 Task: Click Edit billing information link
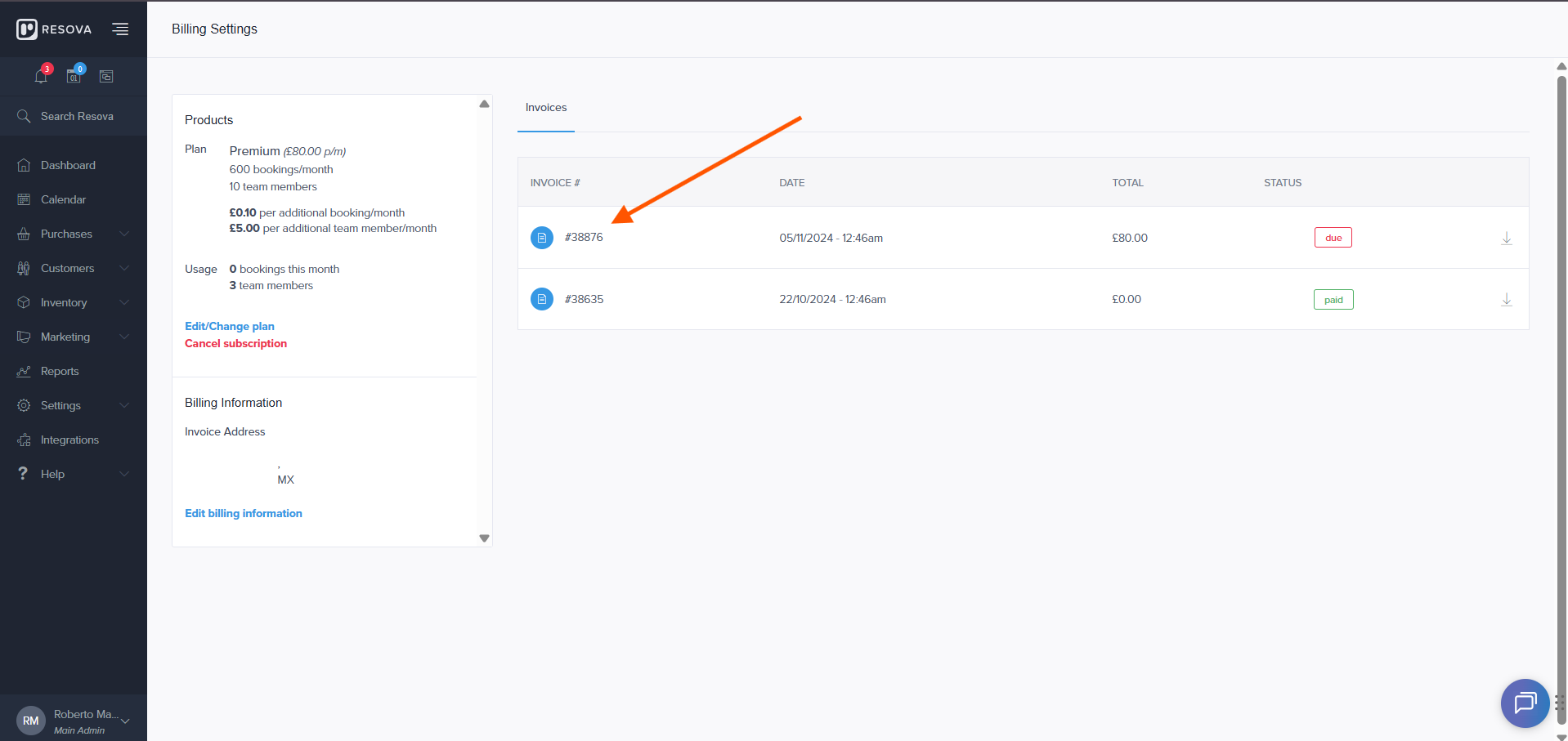click(x=244, y=513)
